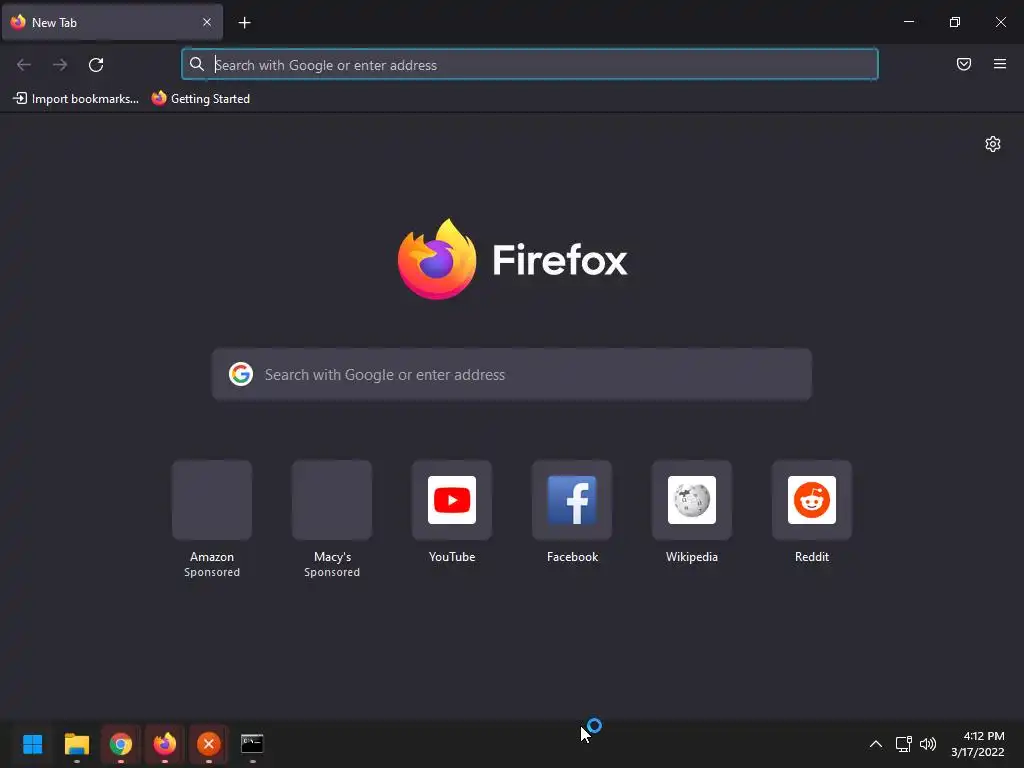Click the Wikipedia label text
The width and height of the screenshot is (1024, 768).
[x=692, y=557]
